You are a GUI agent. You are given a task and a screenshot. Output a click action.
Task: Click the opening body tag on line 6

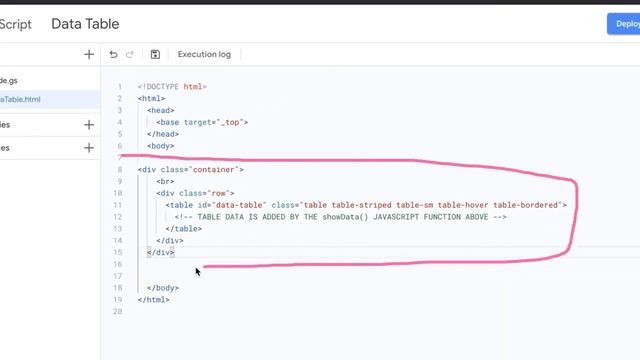[x=161, y=146]
